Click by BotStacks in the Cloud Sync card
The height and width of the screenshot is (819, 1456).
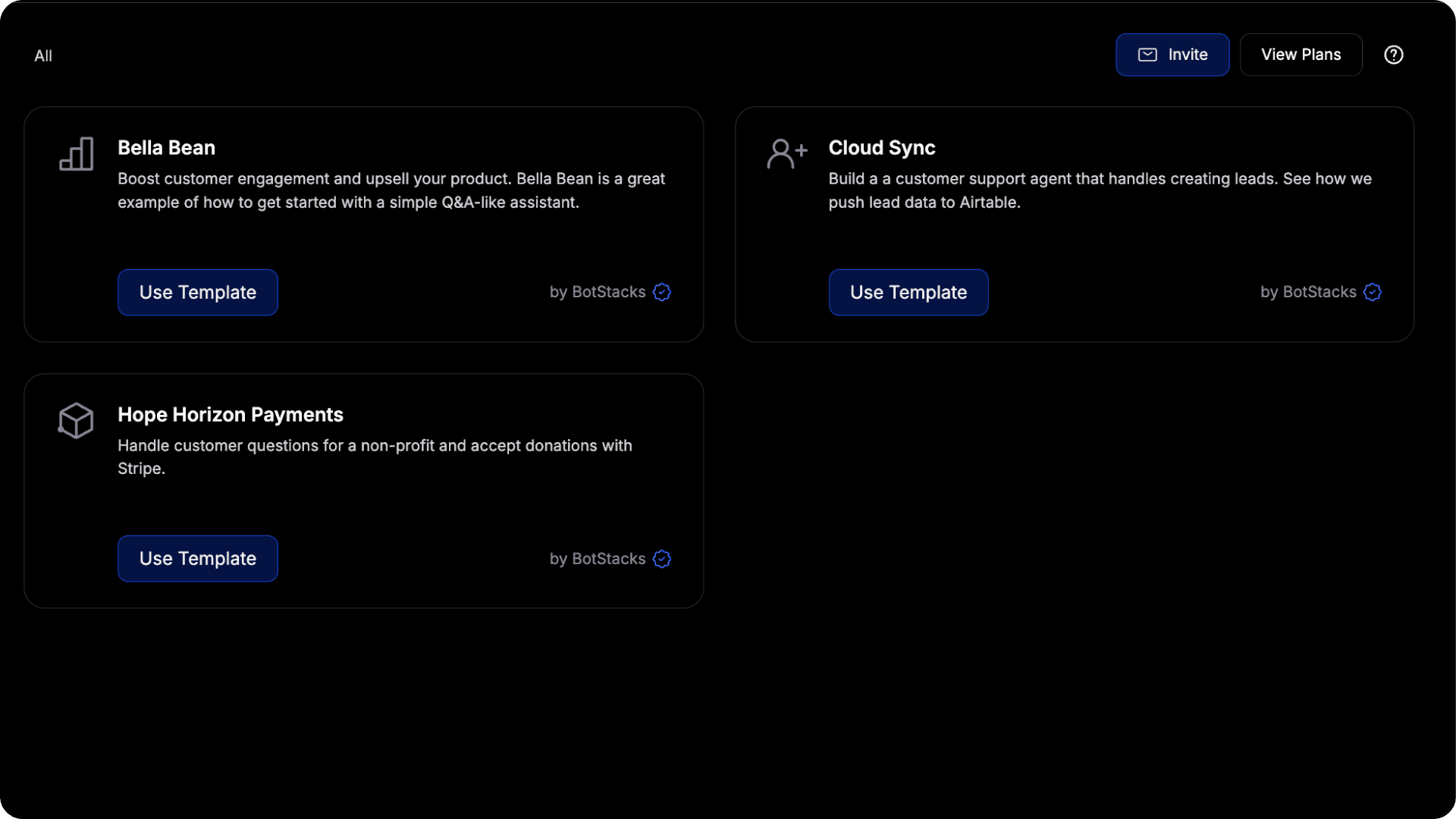click(x=1307, y=292)
